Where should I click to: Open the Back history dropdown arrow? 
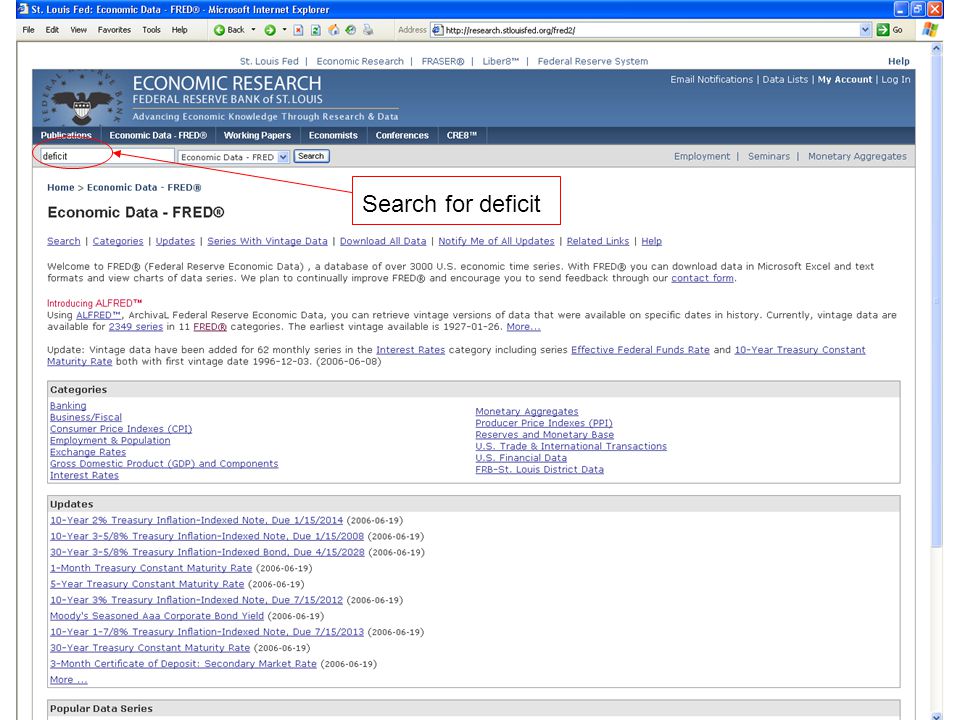[x=253, y=29]
